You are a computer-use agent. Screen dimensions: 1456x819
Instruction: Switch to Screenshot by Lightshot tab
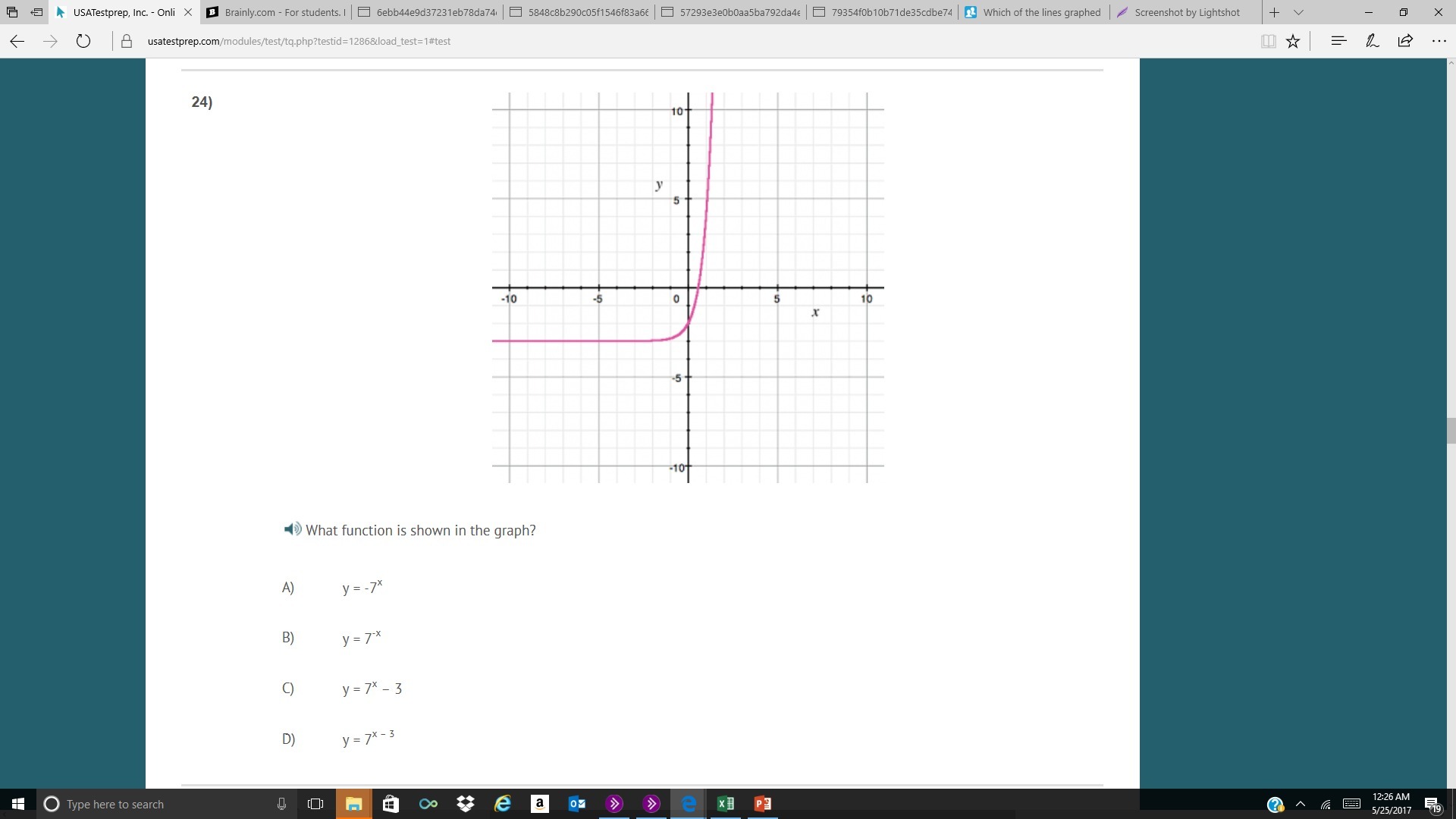[1187, 12]
